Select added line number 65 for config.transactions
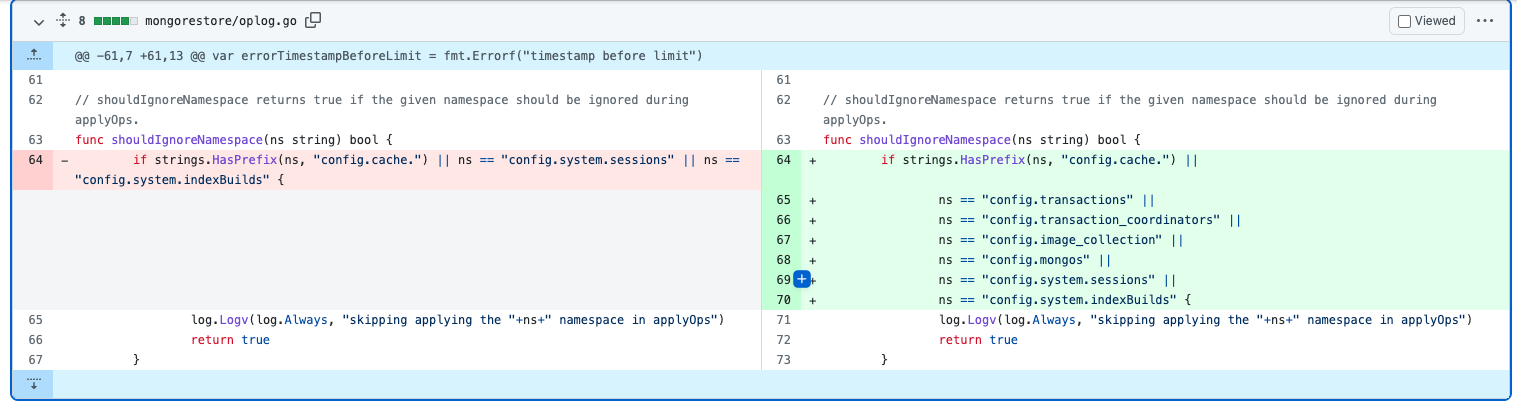 [x=783, y=200]
